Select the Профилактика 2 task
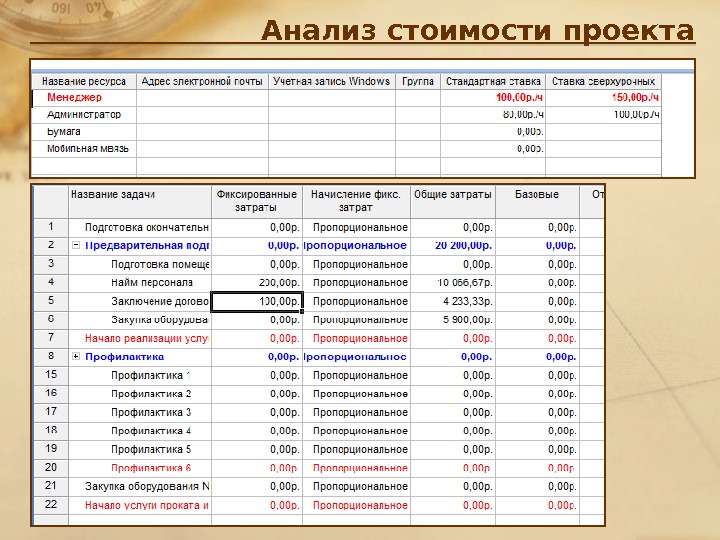 point(151,394)
